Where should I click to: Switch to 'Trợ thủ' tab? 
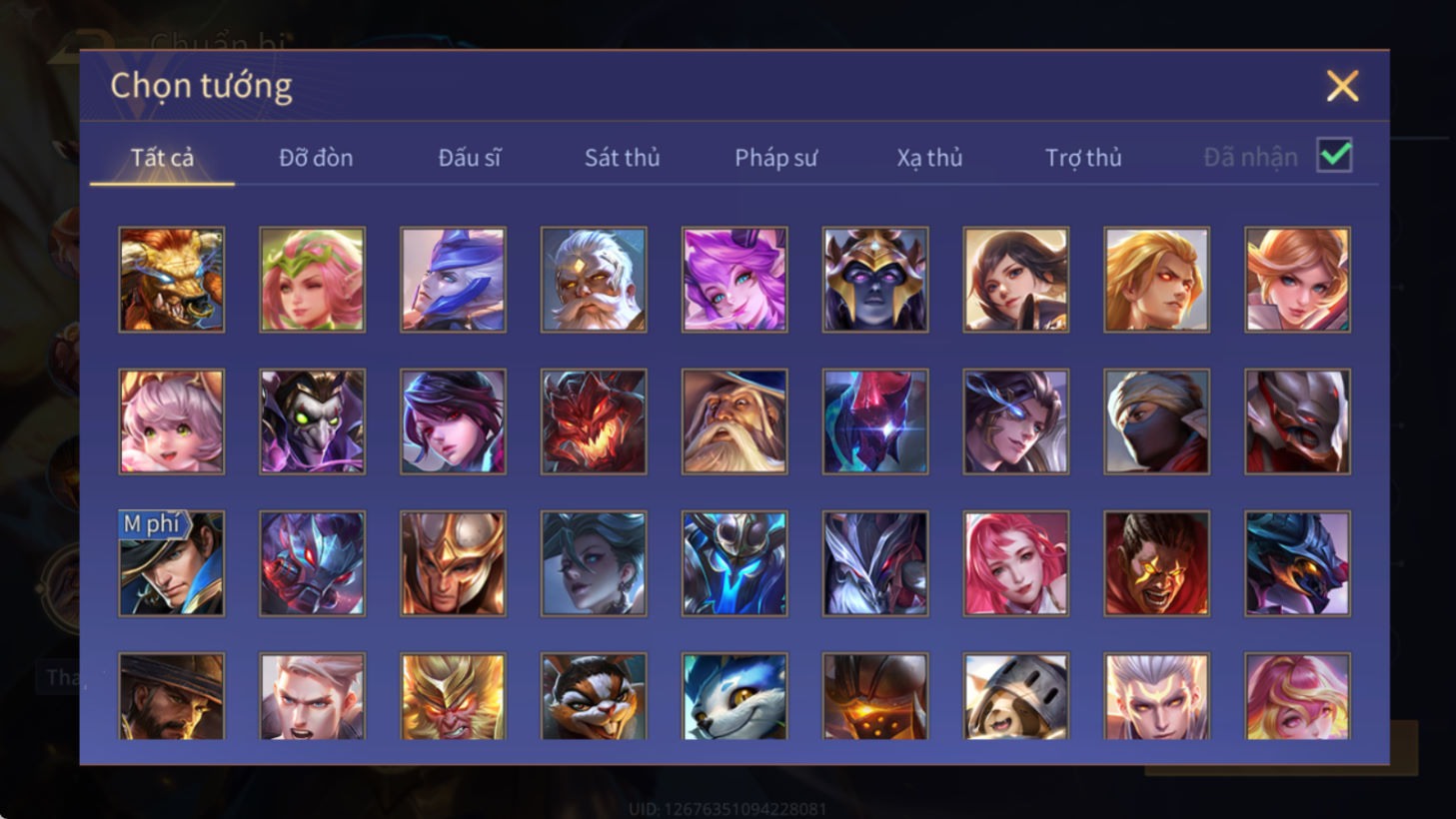pos(1083,158)
